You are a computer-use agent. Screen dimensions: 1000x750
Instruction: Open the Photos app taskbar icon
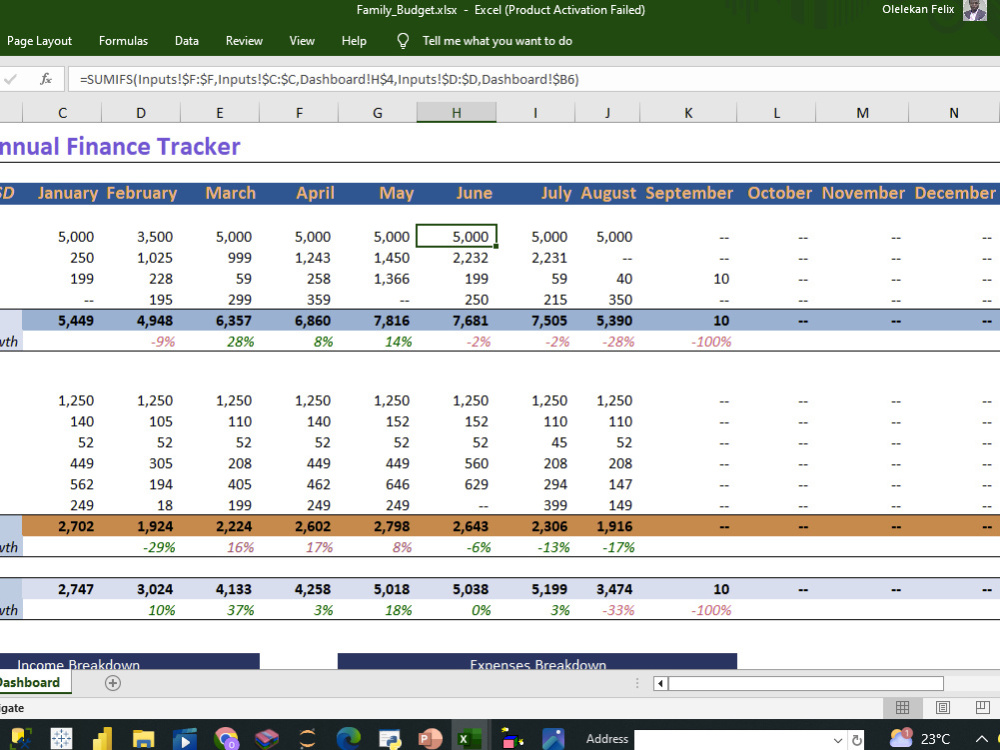[x=553, y=739]
